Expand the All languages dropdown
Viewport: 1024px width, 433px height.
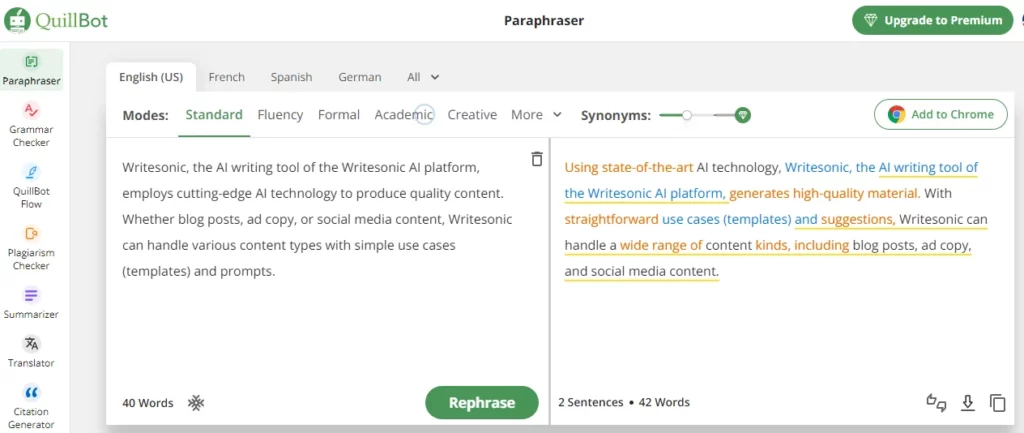coord(423,77)
